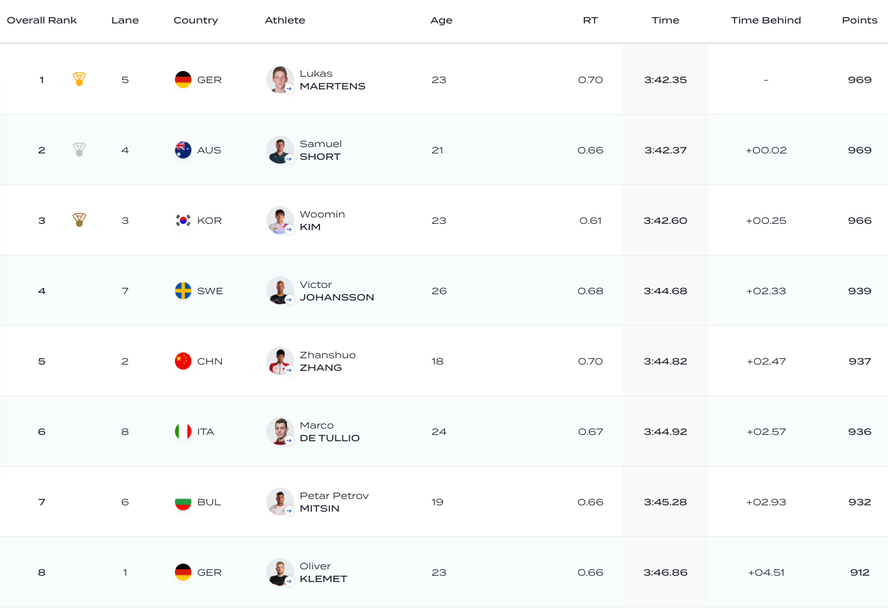Click the Italian flag icon
This screenshot has width=888, height=608.
click(183, 432)
